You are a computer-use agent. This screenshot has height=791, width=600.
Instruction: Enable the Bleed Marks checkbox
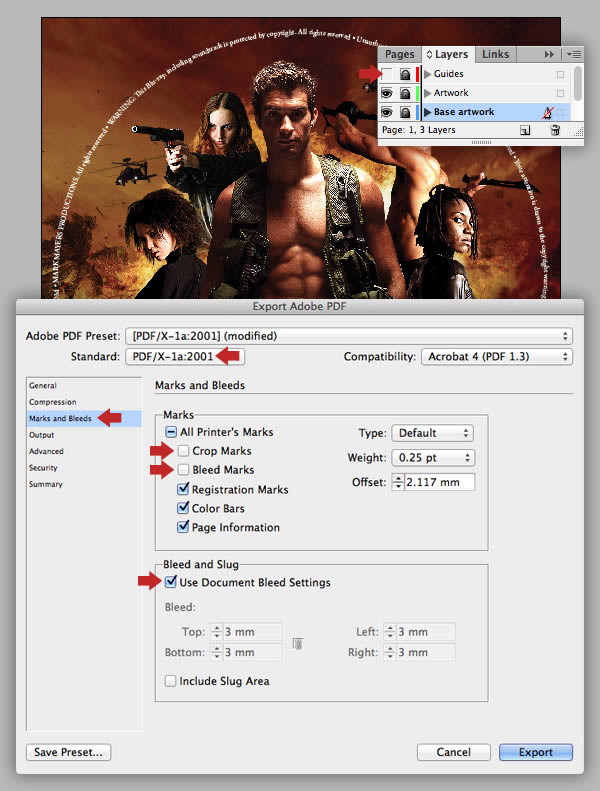[184, 470]
